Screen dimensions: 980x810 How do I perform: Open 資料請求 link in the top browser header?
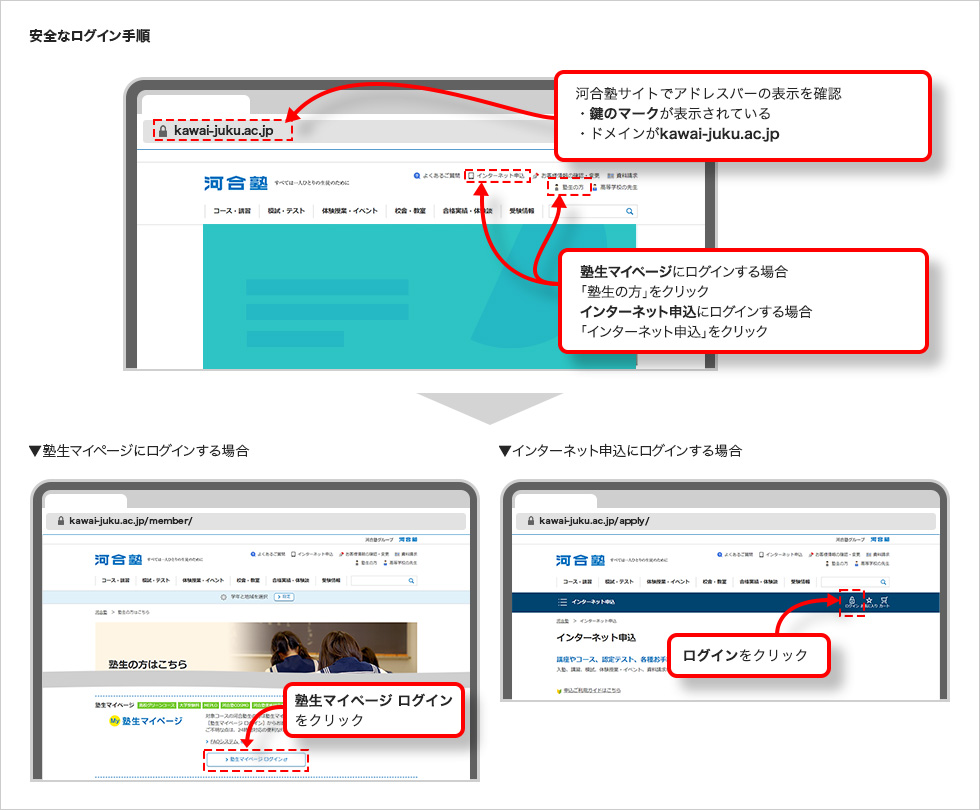(622, 176)
